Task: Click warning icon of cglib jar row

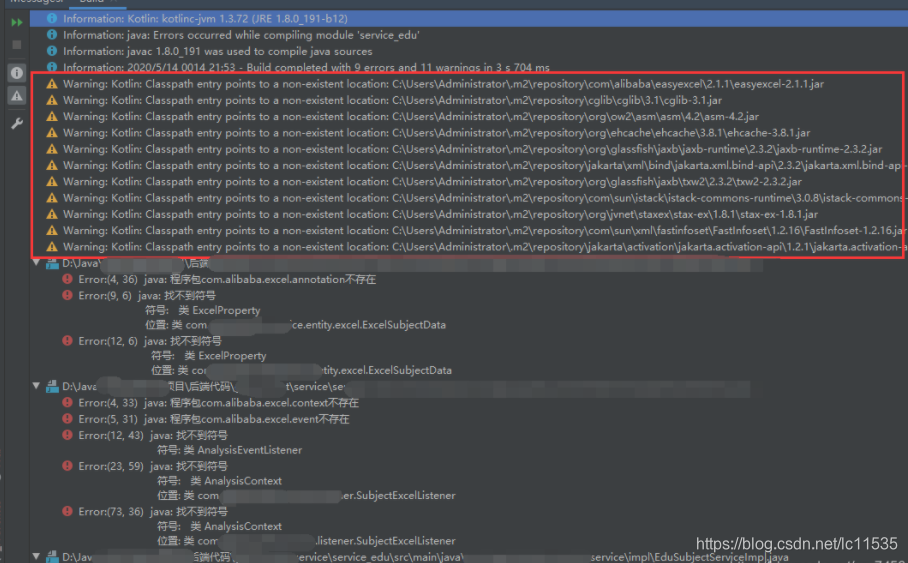Action: [52, 100]
